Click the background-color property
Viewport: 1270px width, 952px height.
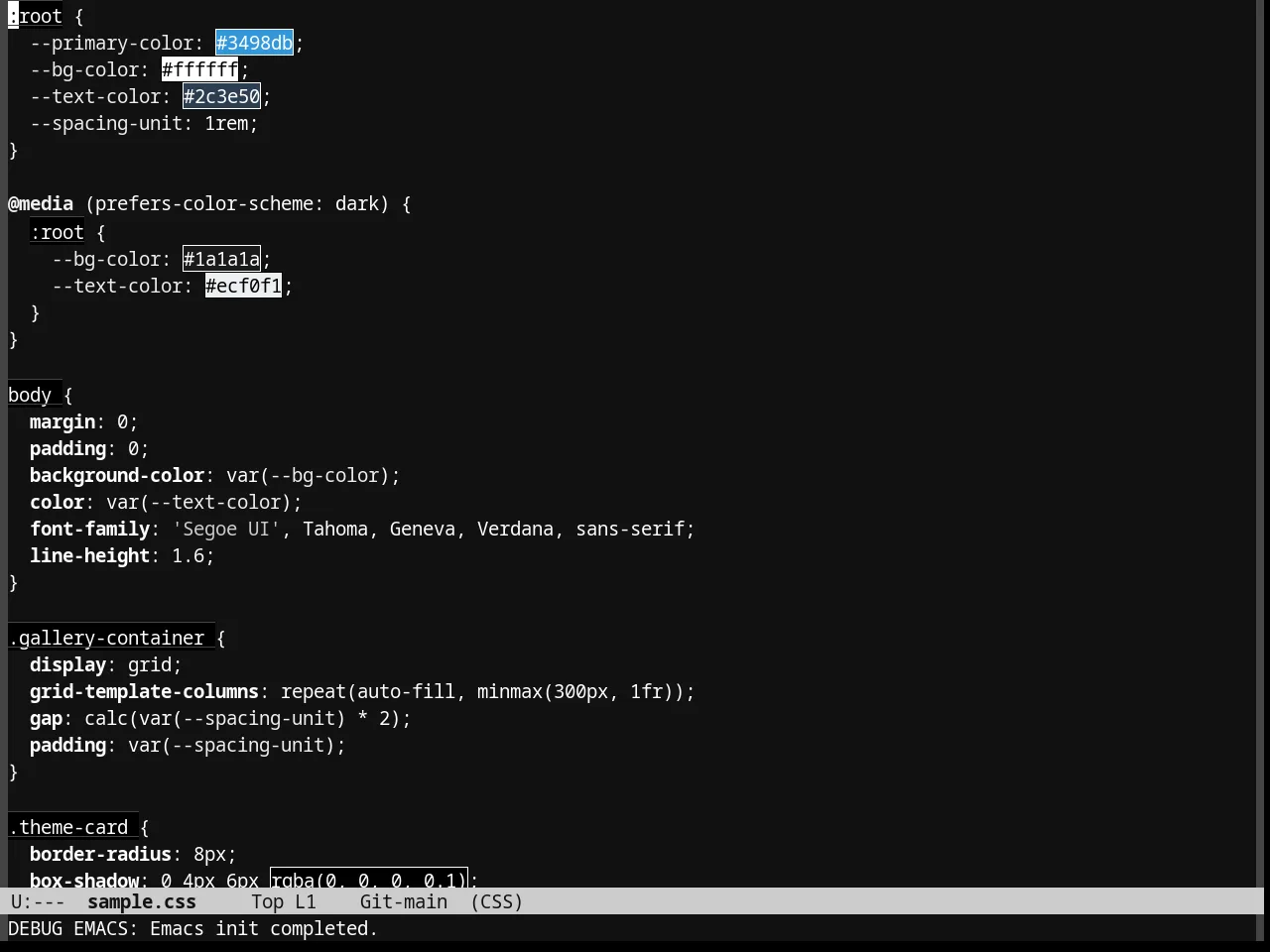[x=117, y=475]
